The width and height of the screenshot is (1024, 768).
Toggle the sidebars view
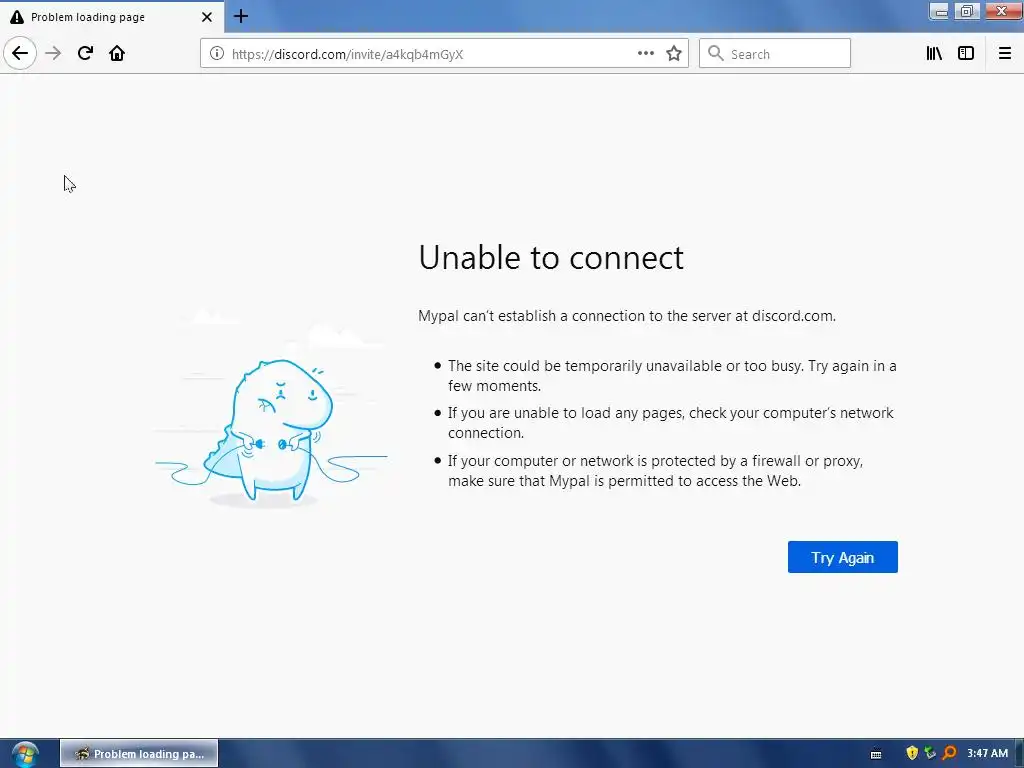[x=966, y=54]
